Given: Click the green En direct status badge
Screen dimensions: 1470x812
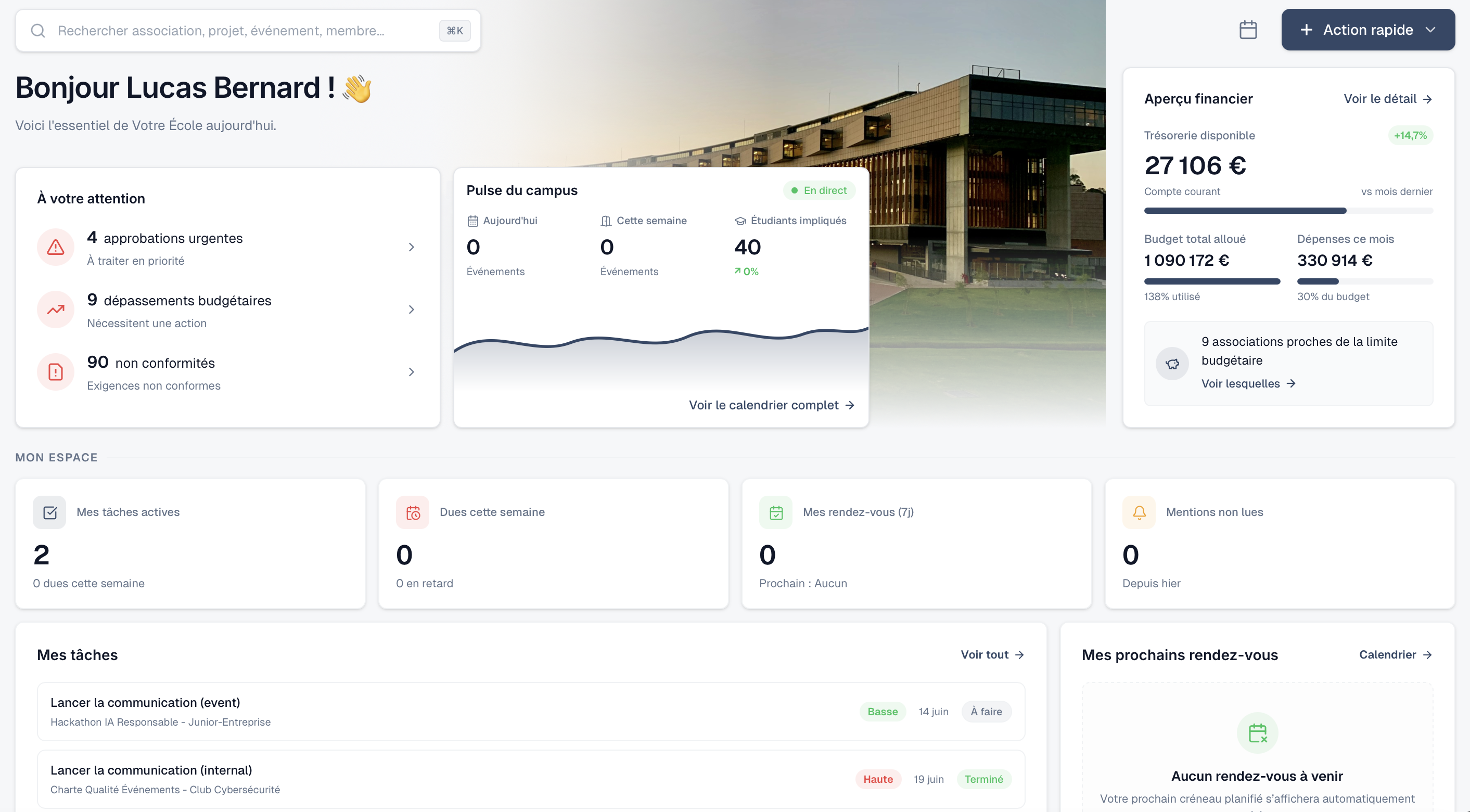Looking at the screenshot, I should click(x=819, y=190).
